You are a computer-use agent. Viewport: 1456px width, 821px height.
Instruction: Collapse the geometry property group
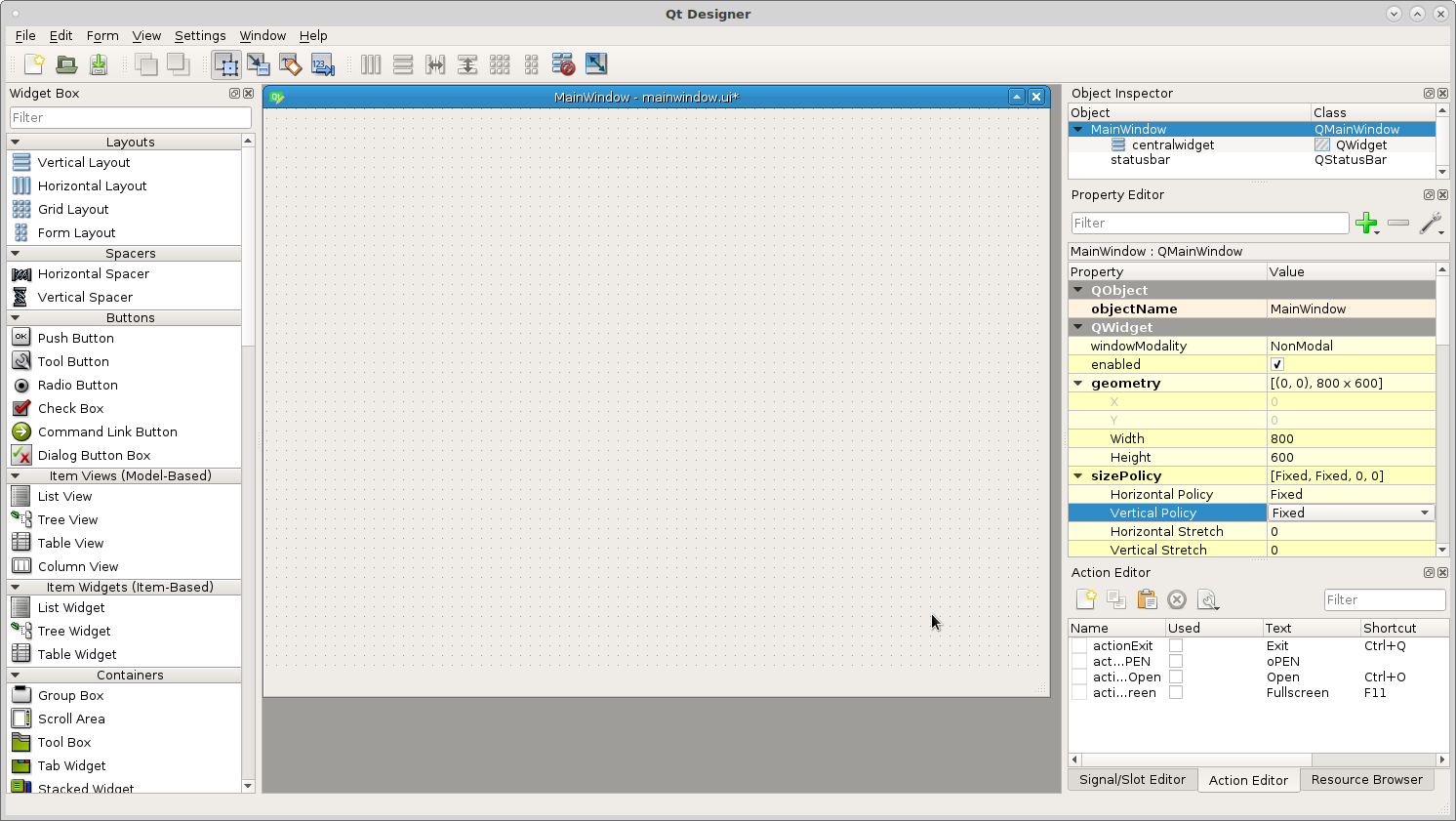coord(1078,384)
